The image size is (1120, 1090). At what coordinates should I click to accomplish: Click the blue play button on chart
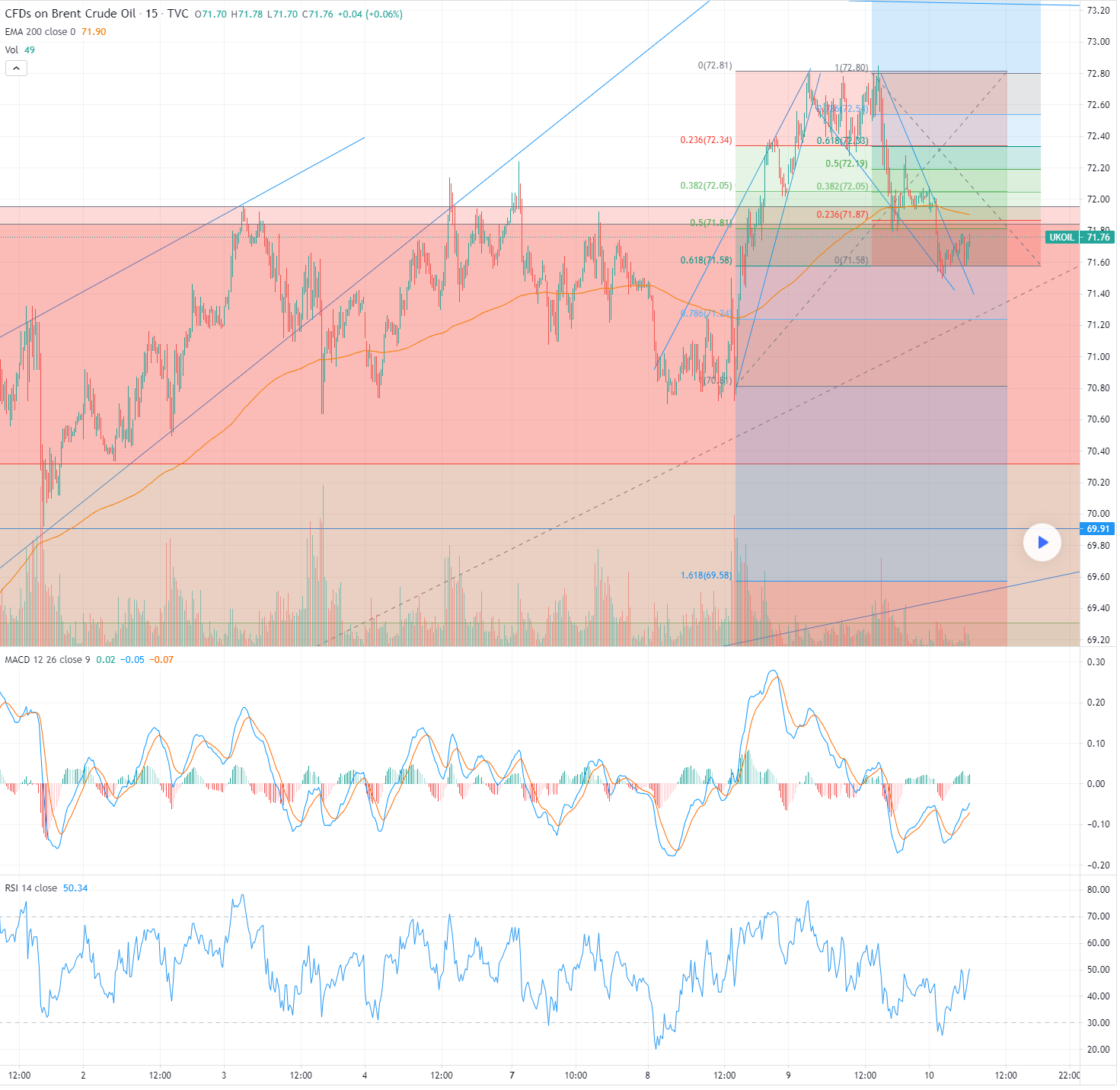pos(1042,542)
